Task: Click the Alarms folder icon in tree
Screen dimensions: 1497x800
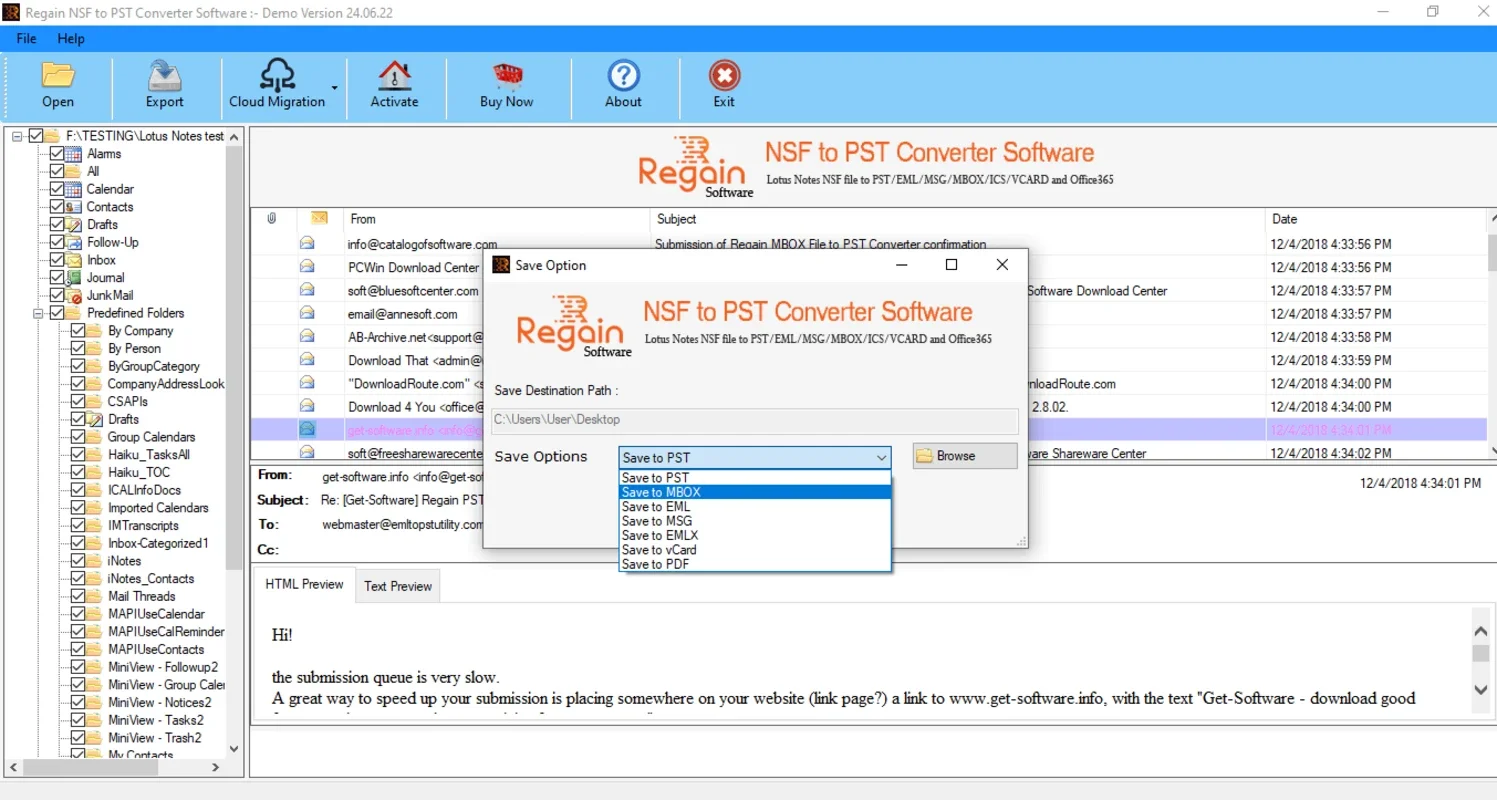Action: point(73,154)
